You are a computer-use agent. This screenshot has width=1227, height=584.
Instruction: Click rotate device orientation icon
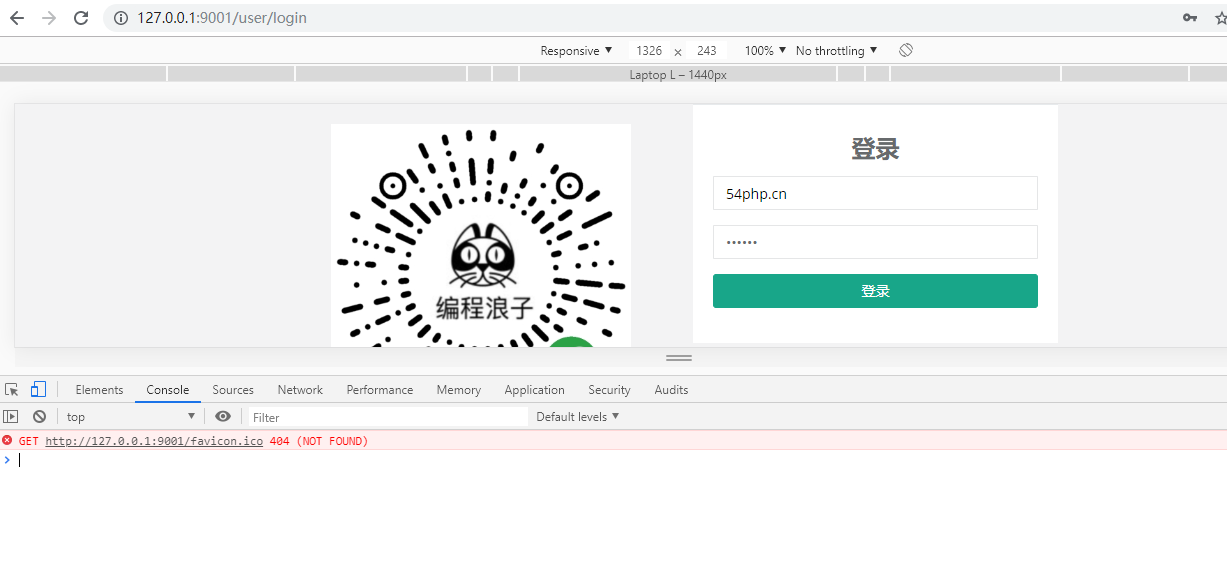tap(906, 50)
